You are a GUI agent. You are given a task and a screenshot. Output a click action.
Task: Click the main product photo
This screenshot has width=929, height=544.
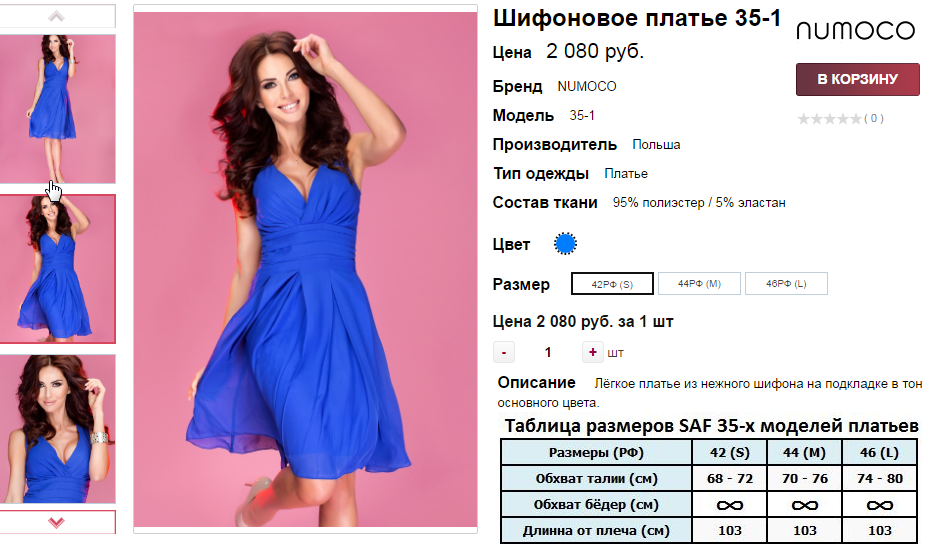[305, 269]
